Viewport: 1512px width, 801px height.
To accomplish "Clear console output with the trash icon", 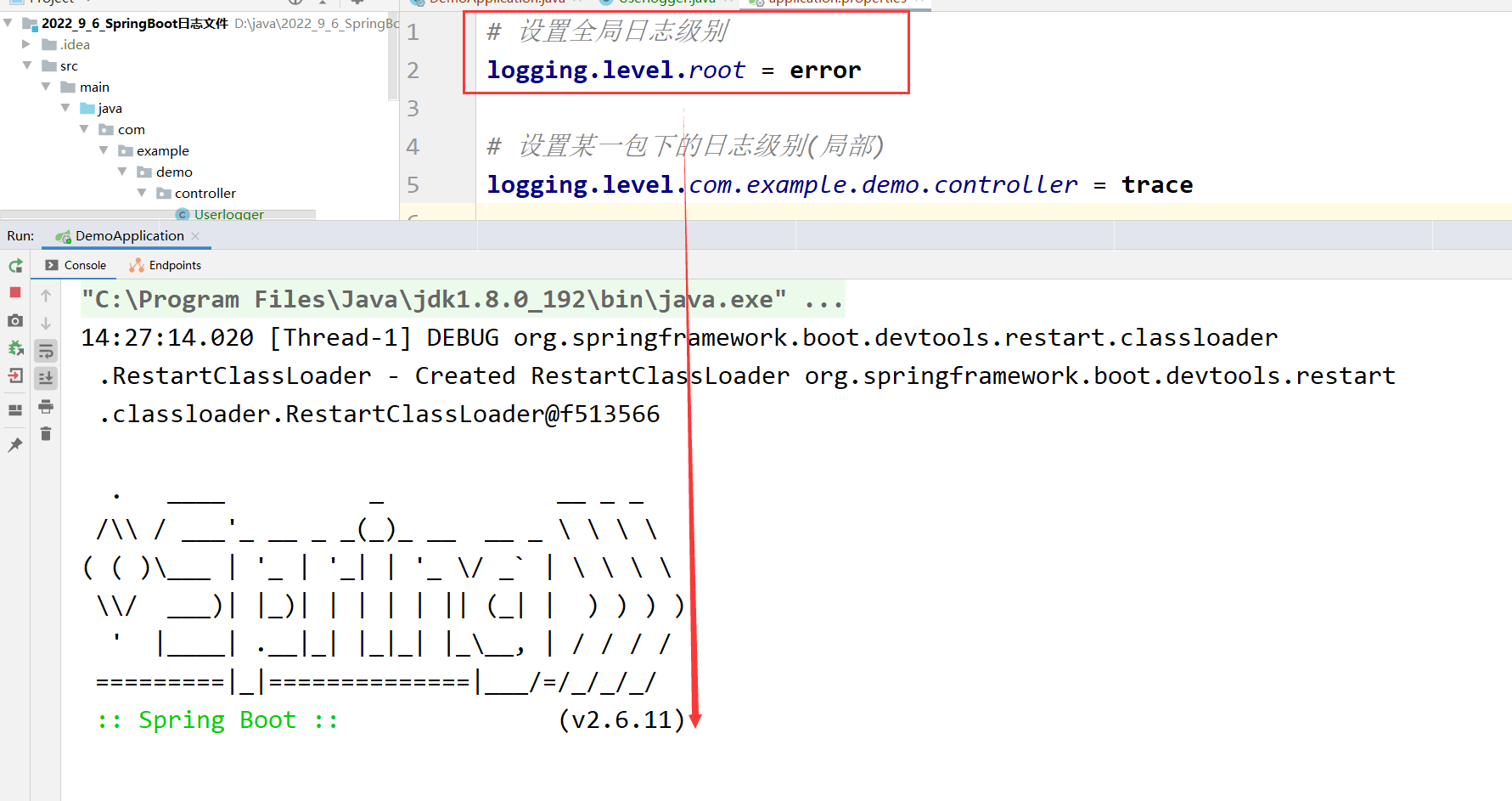I will coord(46,434).
